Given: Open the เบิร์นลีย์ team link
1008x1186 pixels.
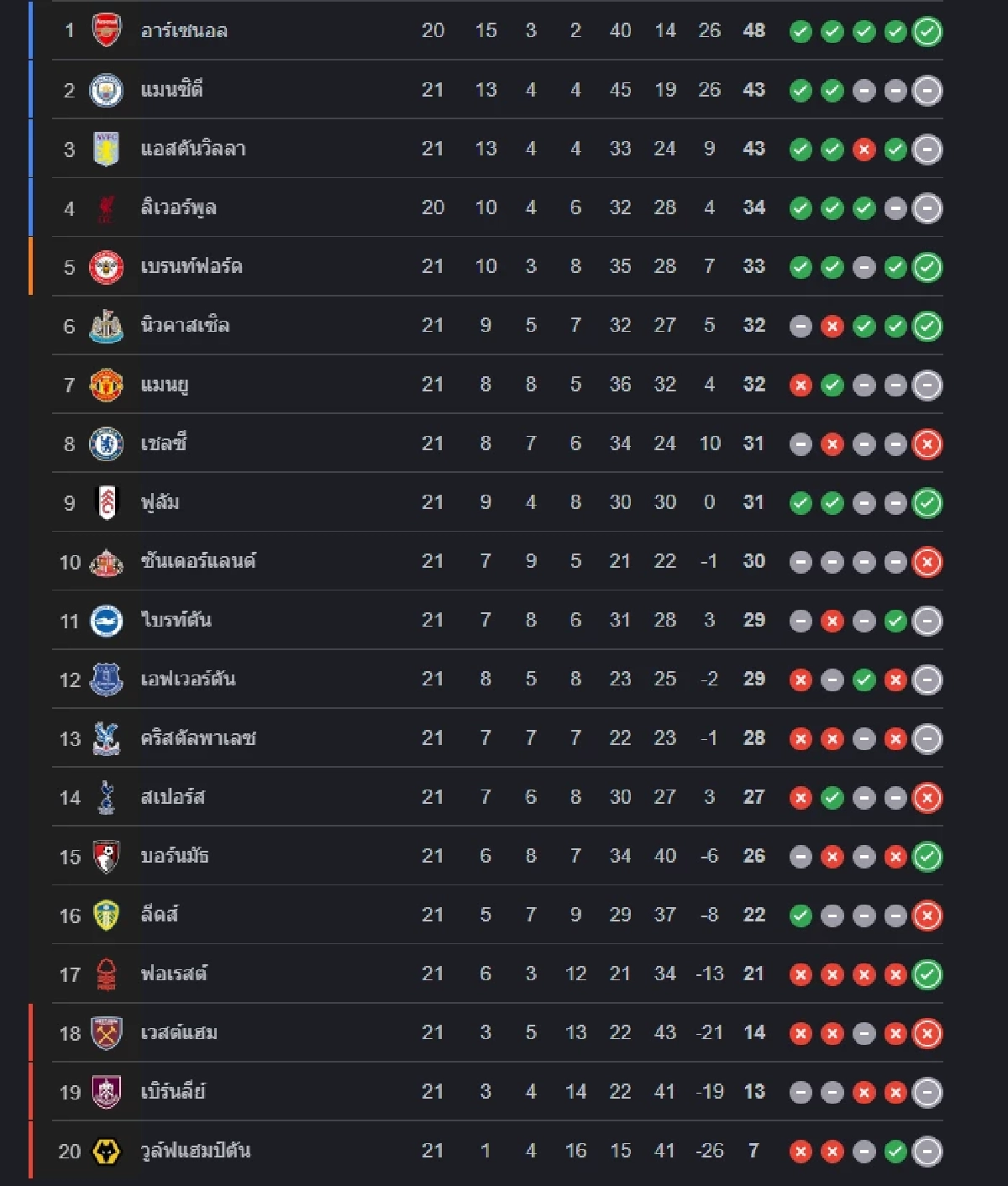Looking at the screenshot, I should 173,1092.
